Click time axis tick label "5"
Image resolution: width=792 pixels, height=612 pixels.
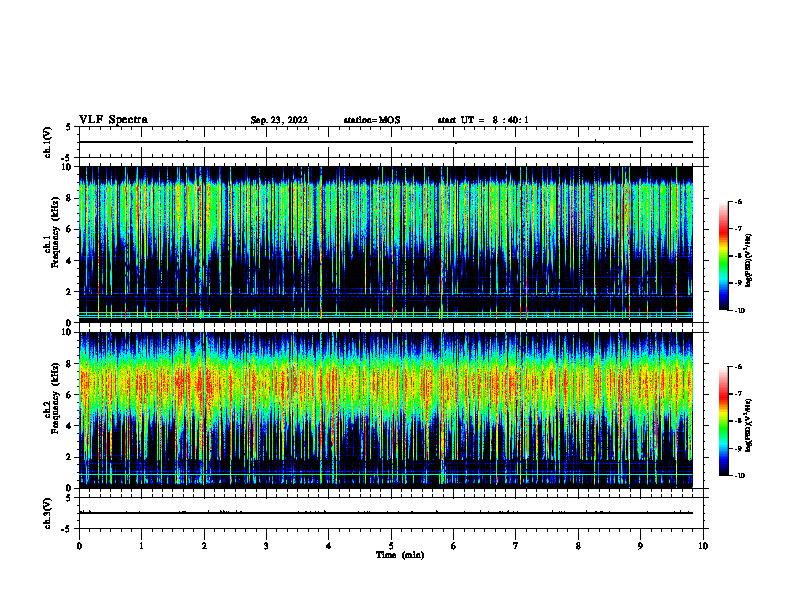391,546
